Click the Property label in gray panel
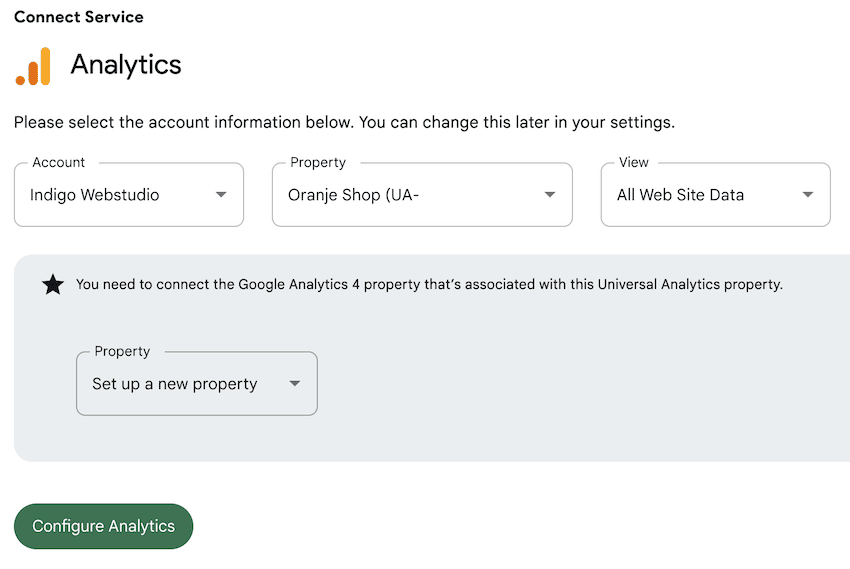850x569 pixels. pyautogui.click(x=122, y=351)
